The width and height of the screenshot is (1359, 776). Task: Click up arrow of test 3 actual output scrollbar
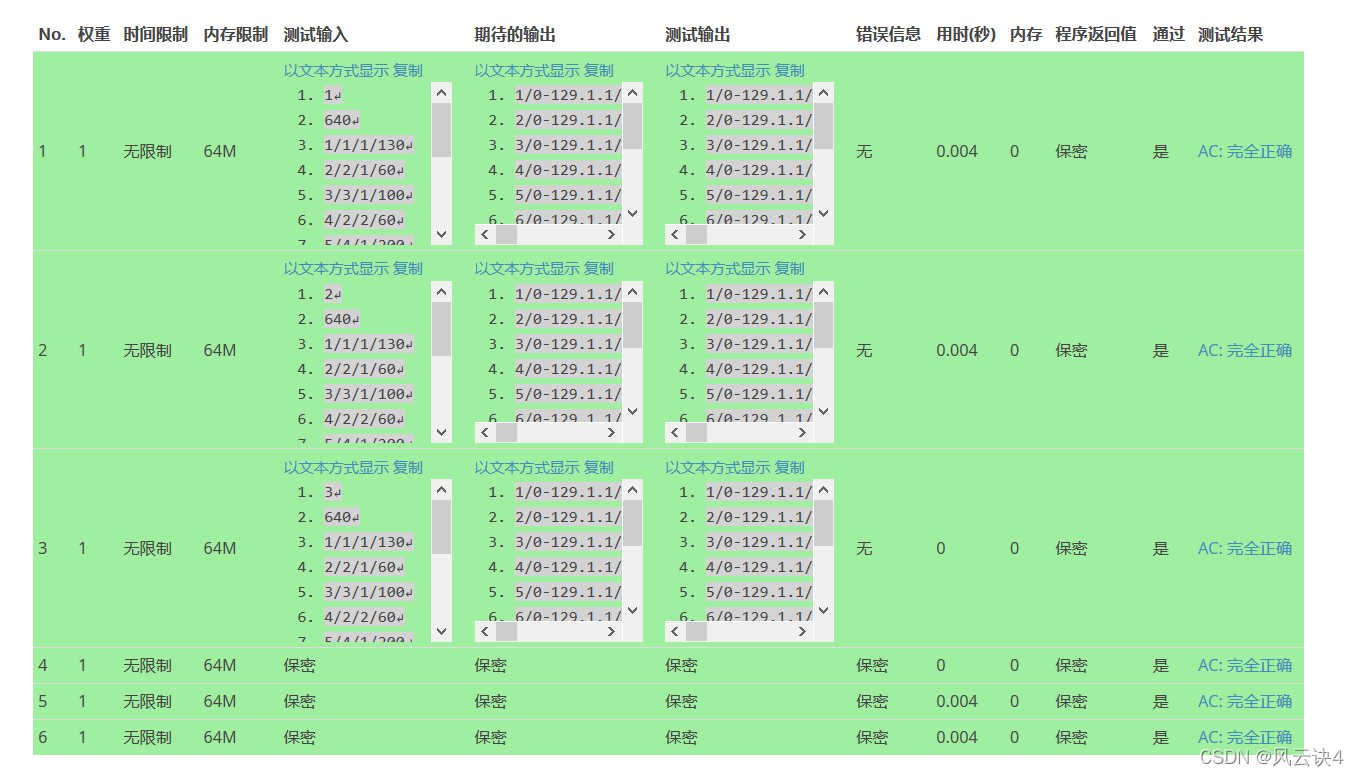tap(824, 489)
